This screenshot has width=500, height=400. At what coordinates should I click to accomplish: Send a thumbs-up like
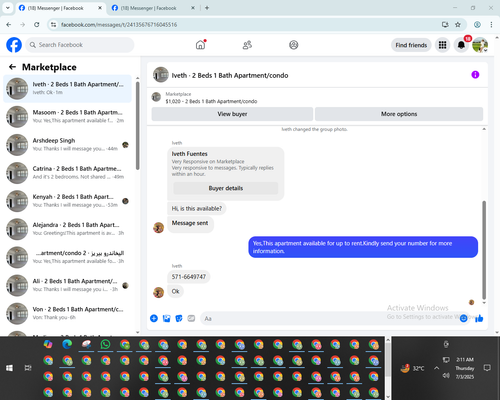[x=479, y=318]
